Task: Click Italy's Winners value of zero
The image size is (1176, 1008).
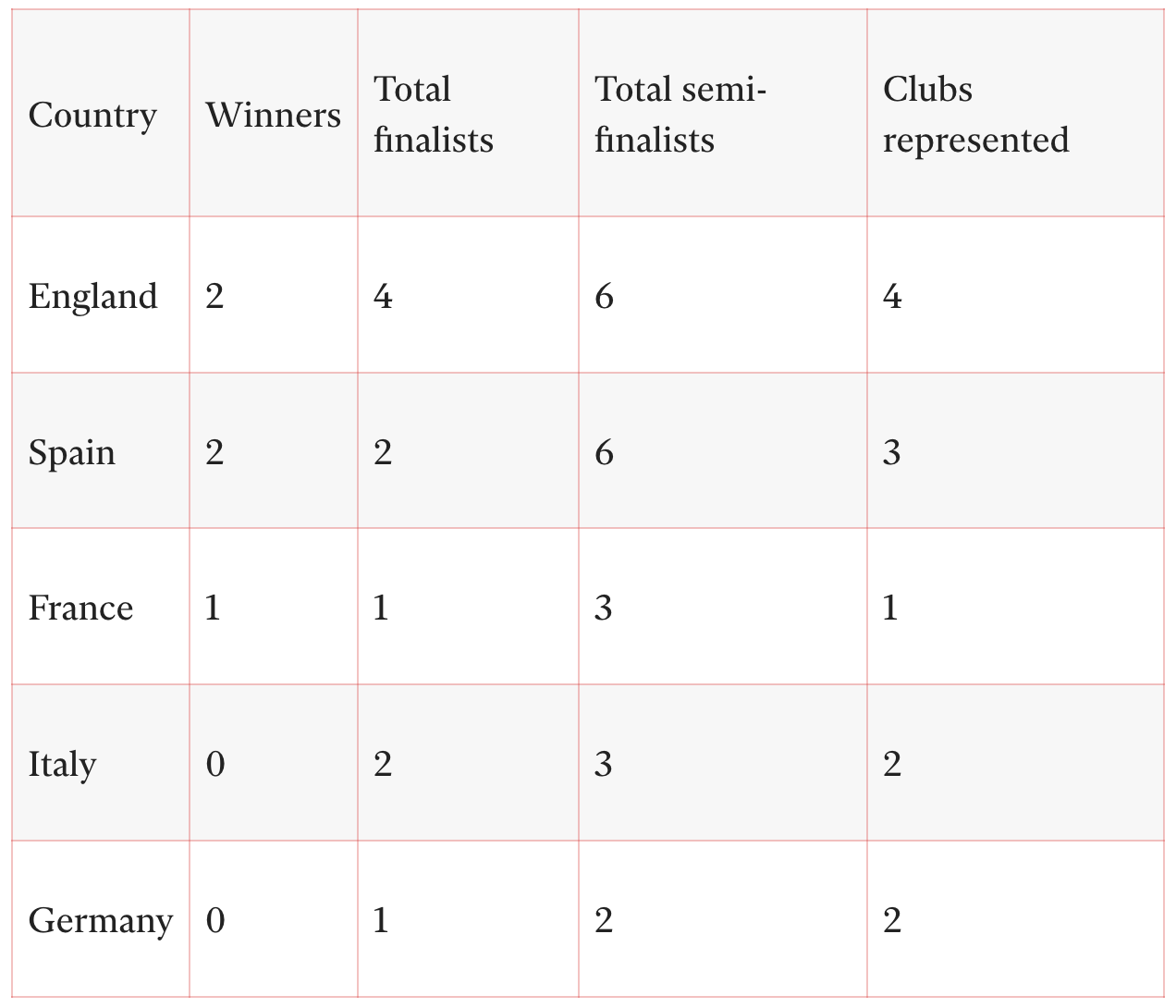Action: point(214,765)
